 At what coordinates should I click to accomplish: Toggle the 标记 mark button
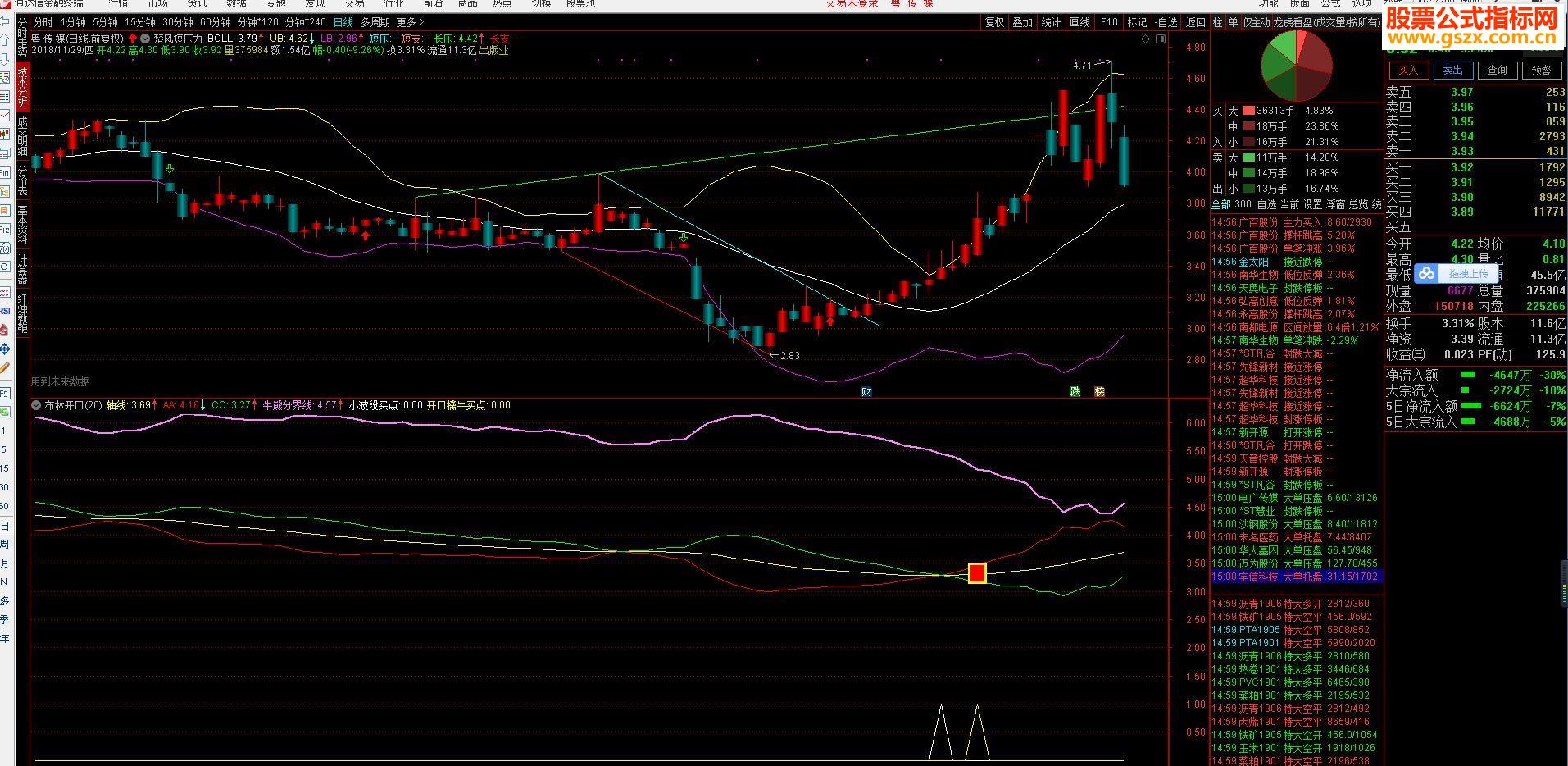click(x=1138, y=22)
